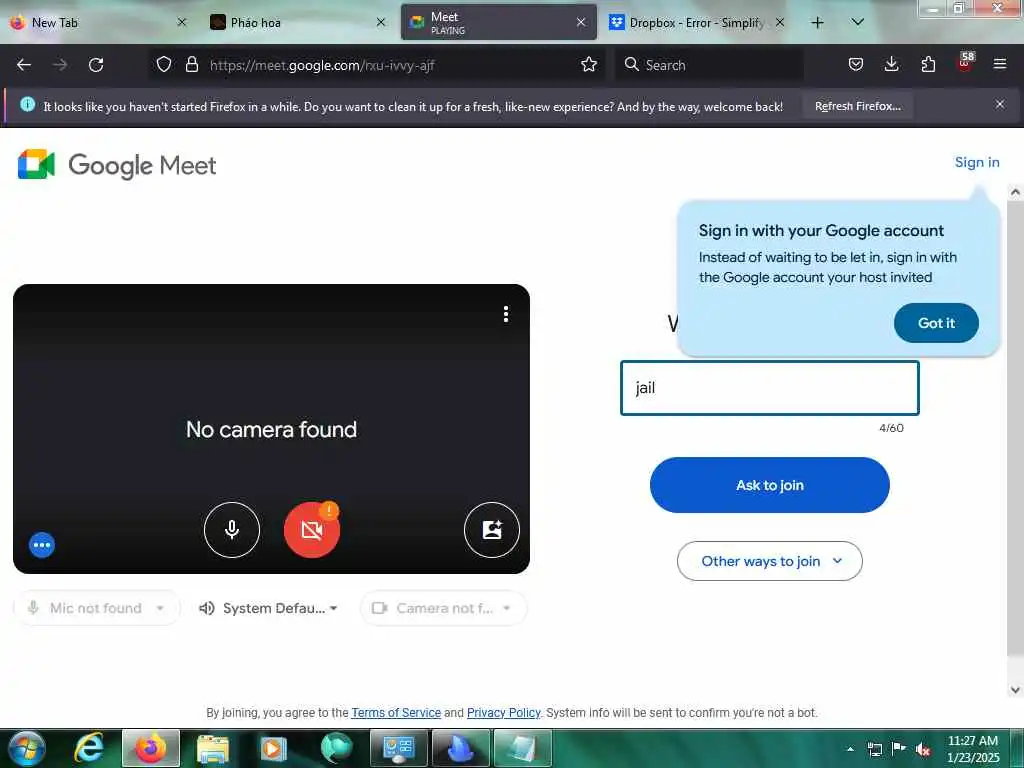
Task: Switch to the New Tab tab
Action: (x=98, y=22)
